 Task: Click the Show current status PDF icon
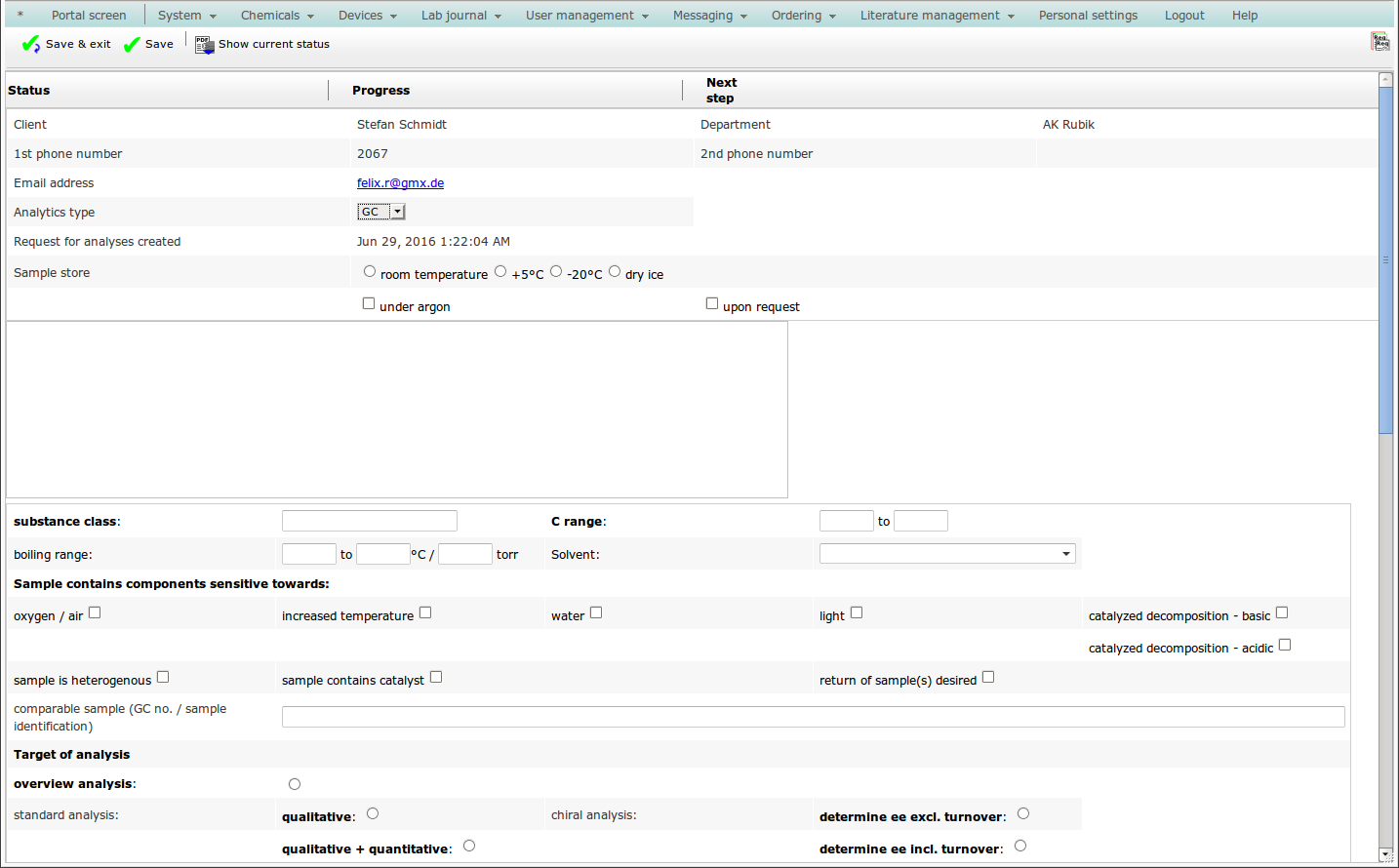[204, 45]
